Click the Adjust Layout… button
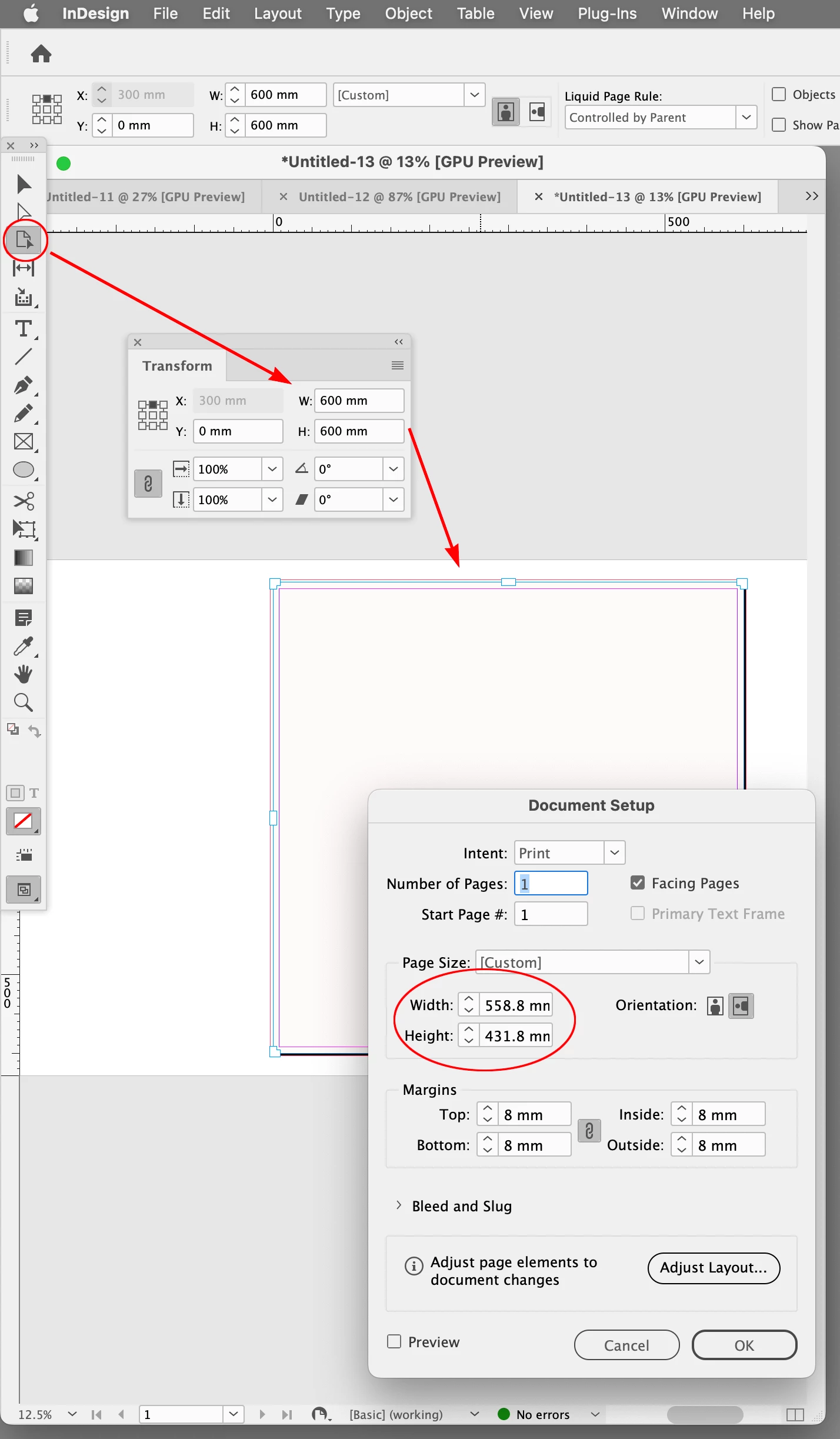 click(x=714, y=1268)
